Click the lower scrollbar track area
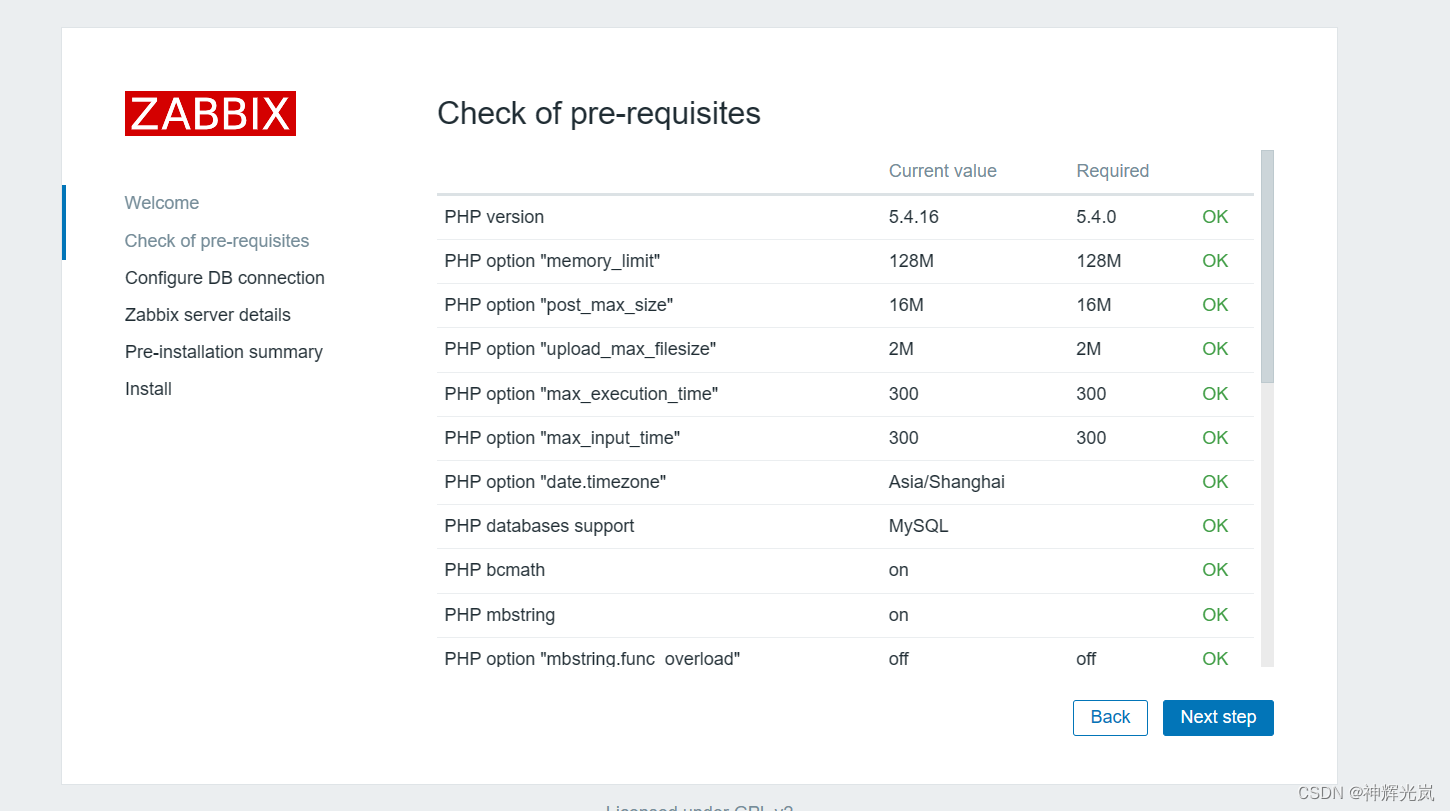The width and height of the screenshot is (1450, 811). [1267, 525]
